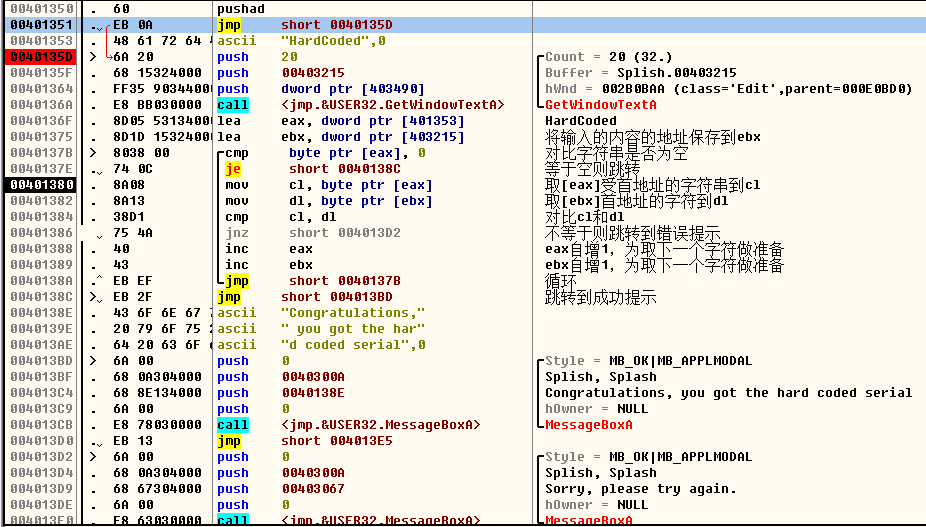Click comment "Sorry, please try again."
Screen dimensions: 926x527
[641, 489]
